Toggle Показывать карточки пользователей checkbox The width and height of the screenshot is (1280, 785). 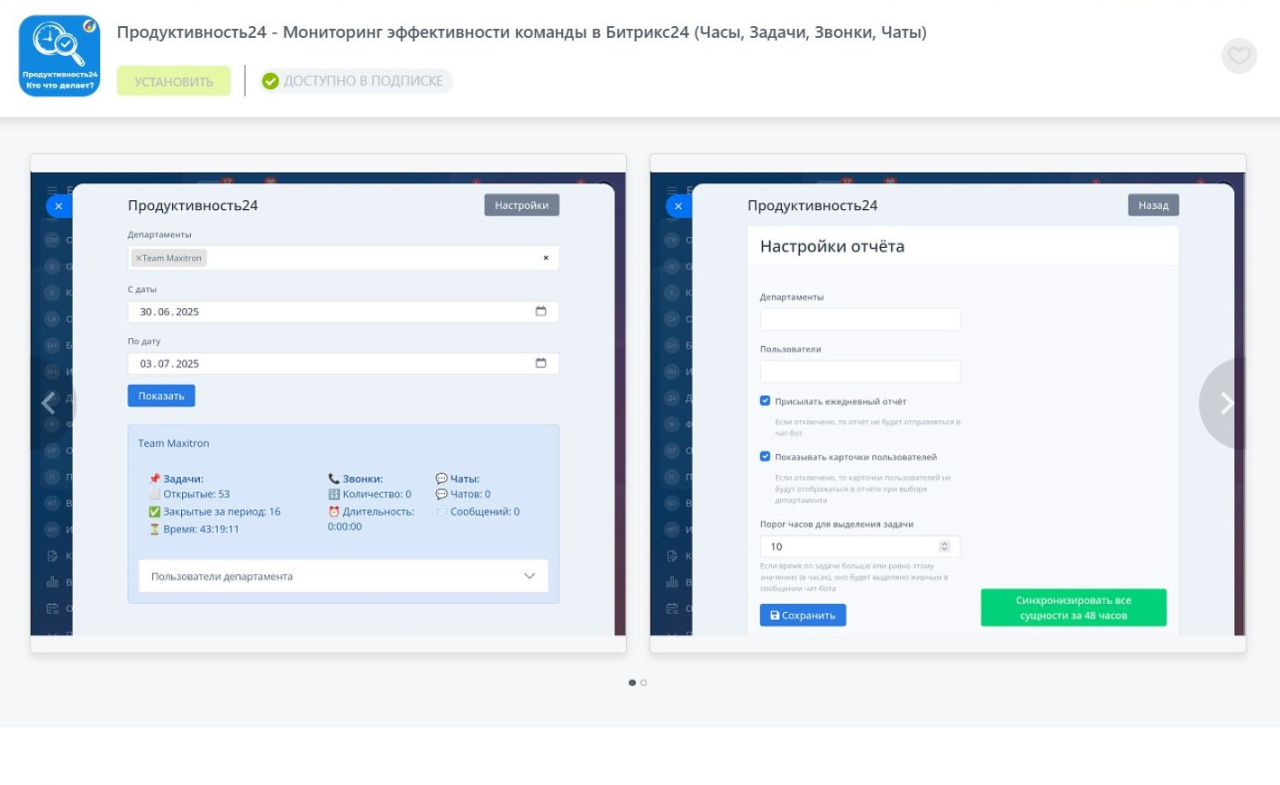click(x=765, y=457)
